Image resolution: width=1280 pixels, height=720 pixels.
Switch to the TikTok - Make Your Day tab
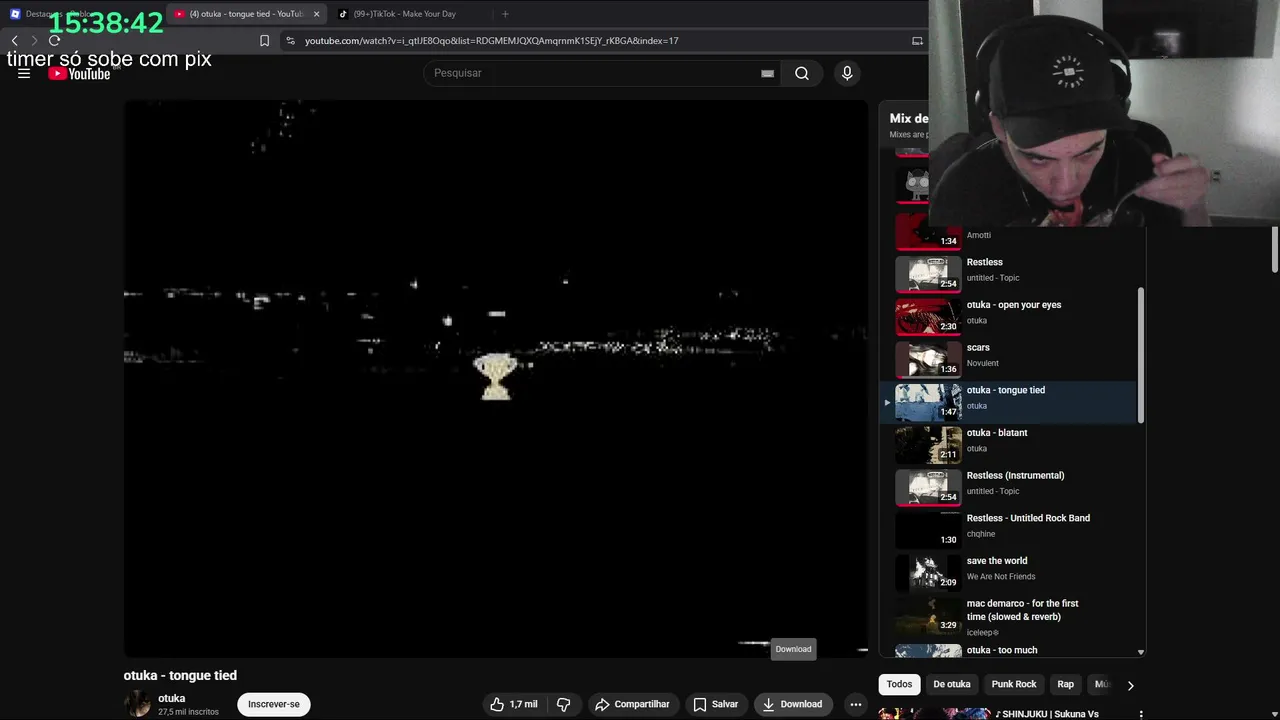pyautogui.click(x=404, y=14)
